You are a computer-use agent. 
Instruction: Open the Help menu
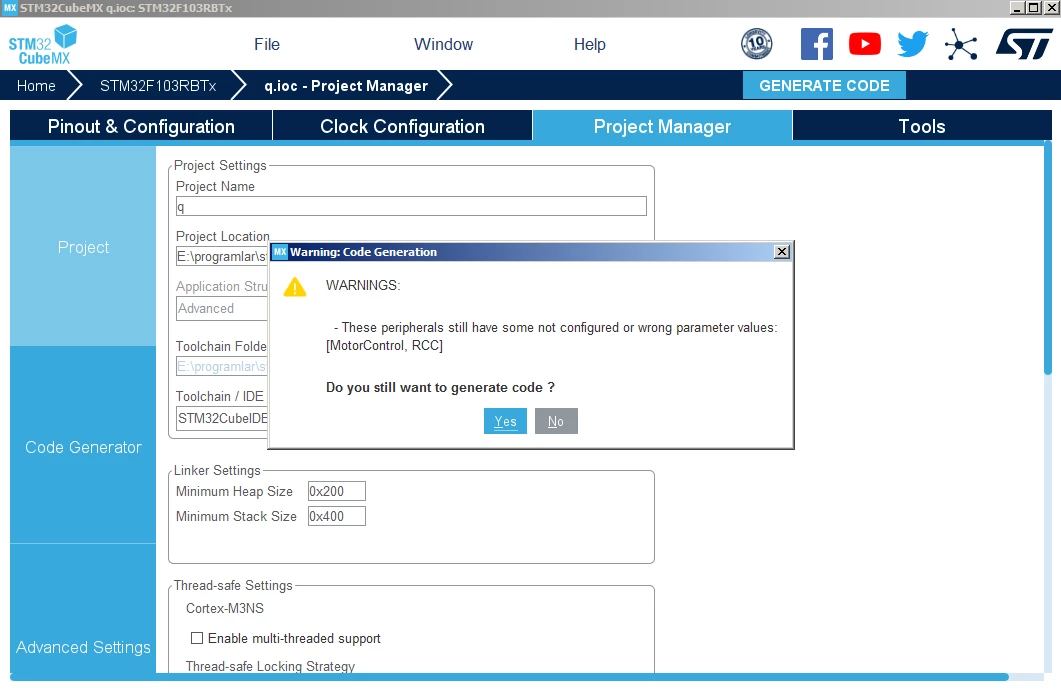pos(589,45)
